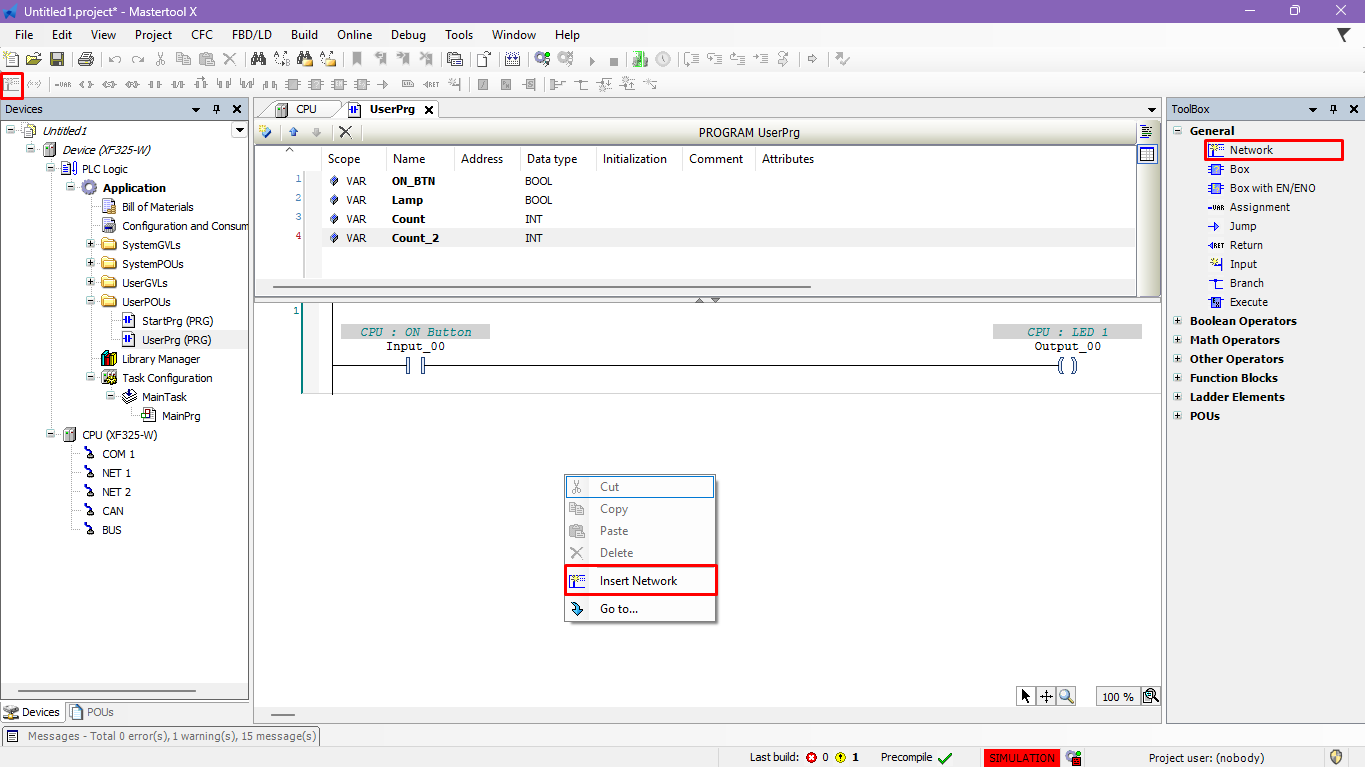Click the 100 % zoom level button
This screenshot has height=767, width=1365.
(1117, 697)
